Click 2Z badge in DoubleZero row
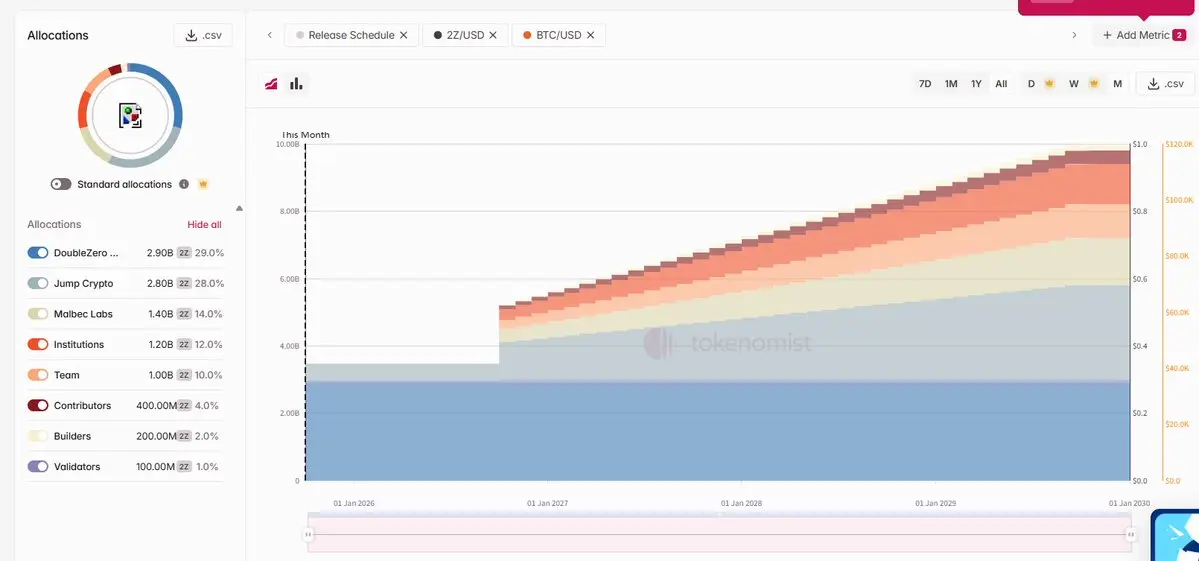This screenshot has width=1199, height=561. (x=184, y=253)
